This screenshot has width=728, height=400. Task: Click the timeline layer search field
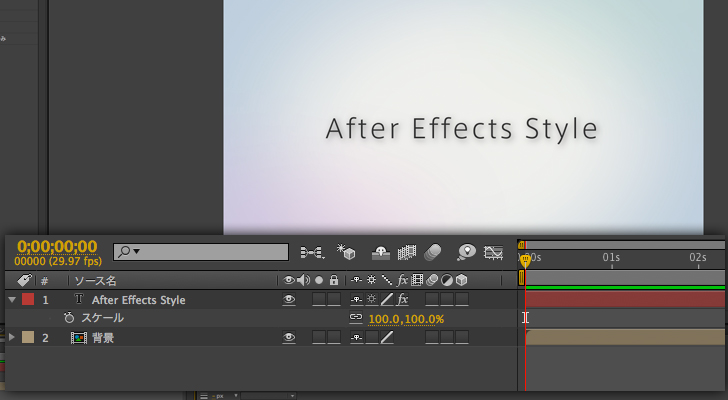[x=201, y=252]
